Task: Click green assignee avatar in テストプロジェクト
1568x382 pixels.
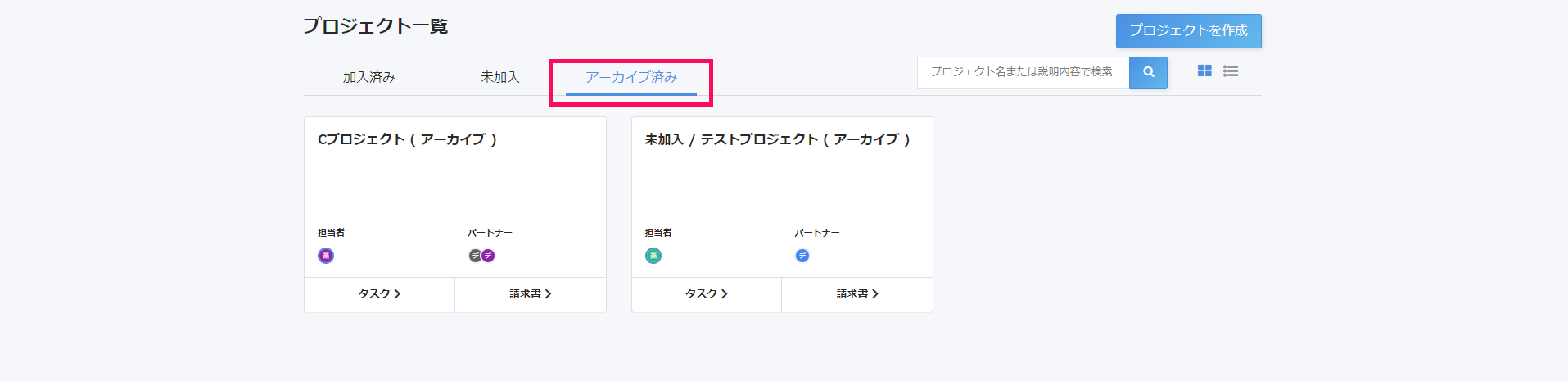Action: [x=653, y=256]
